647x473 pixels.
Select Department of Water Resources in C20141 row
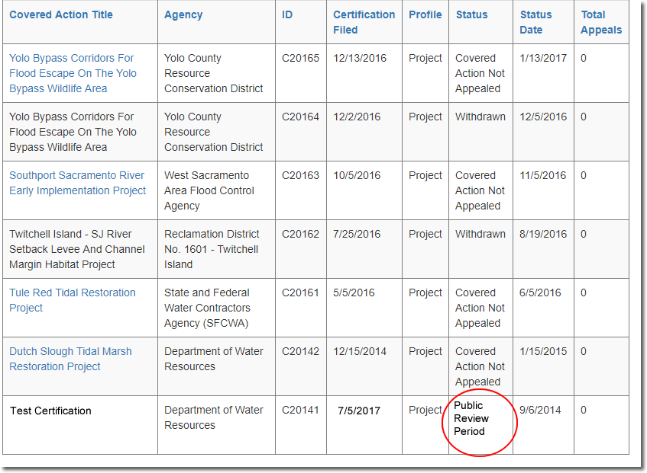(x=214, y=417)
